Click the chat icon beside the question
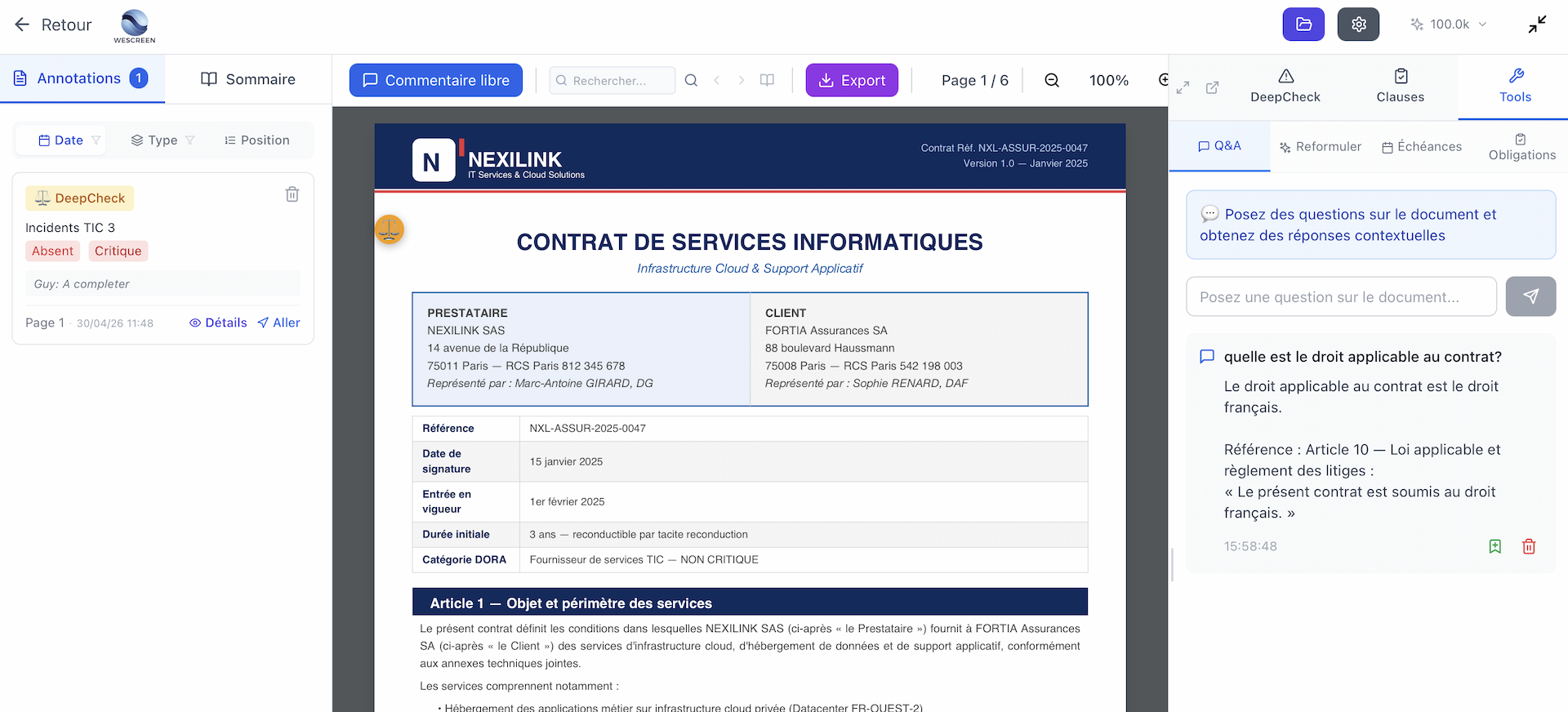The width and height of the screenshot is (1568, 712). [x=1206, y=357]
